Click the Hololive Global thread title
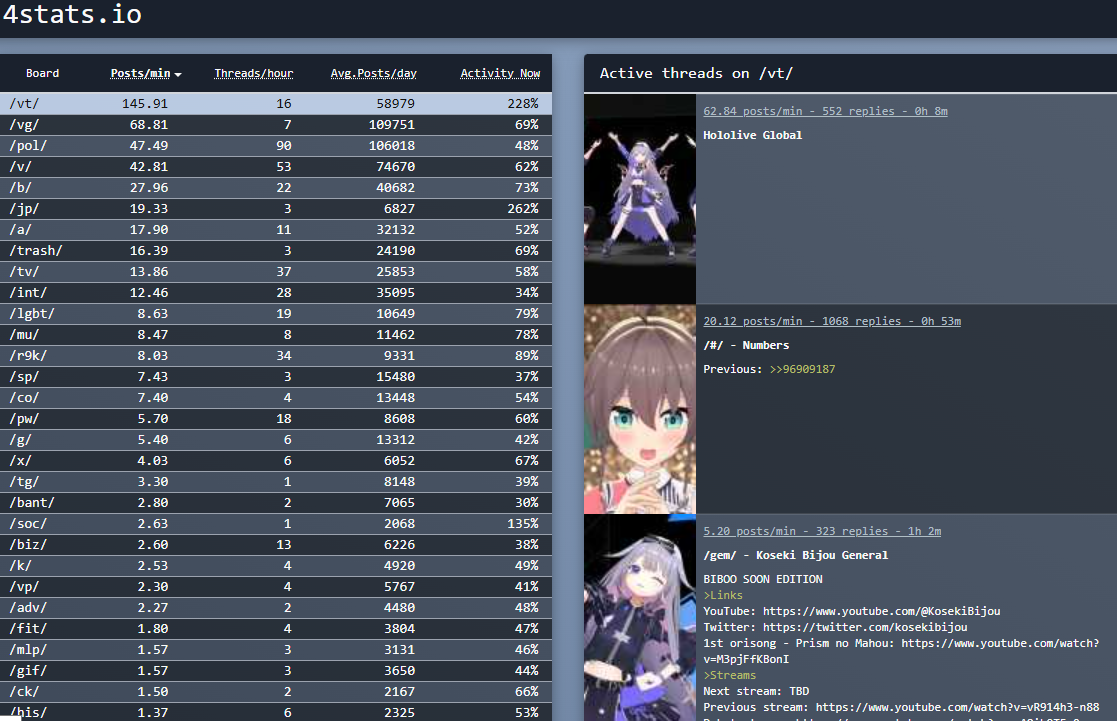 click(x=752, y=135)
